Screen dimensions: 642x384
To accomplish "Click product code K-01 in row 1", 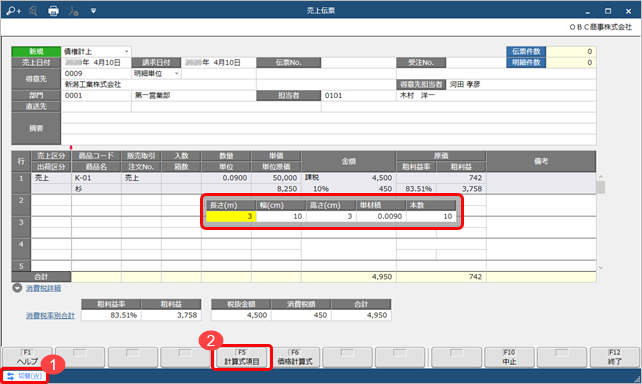I will 96,178.
